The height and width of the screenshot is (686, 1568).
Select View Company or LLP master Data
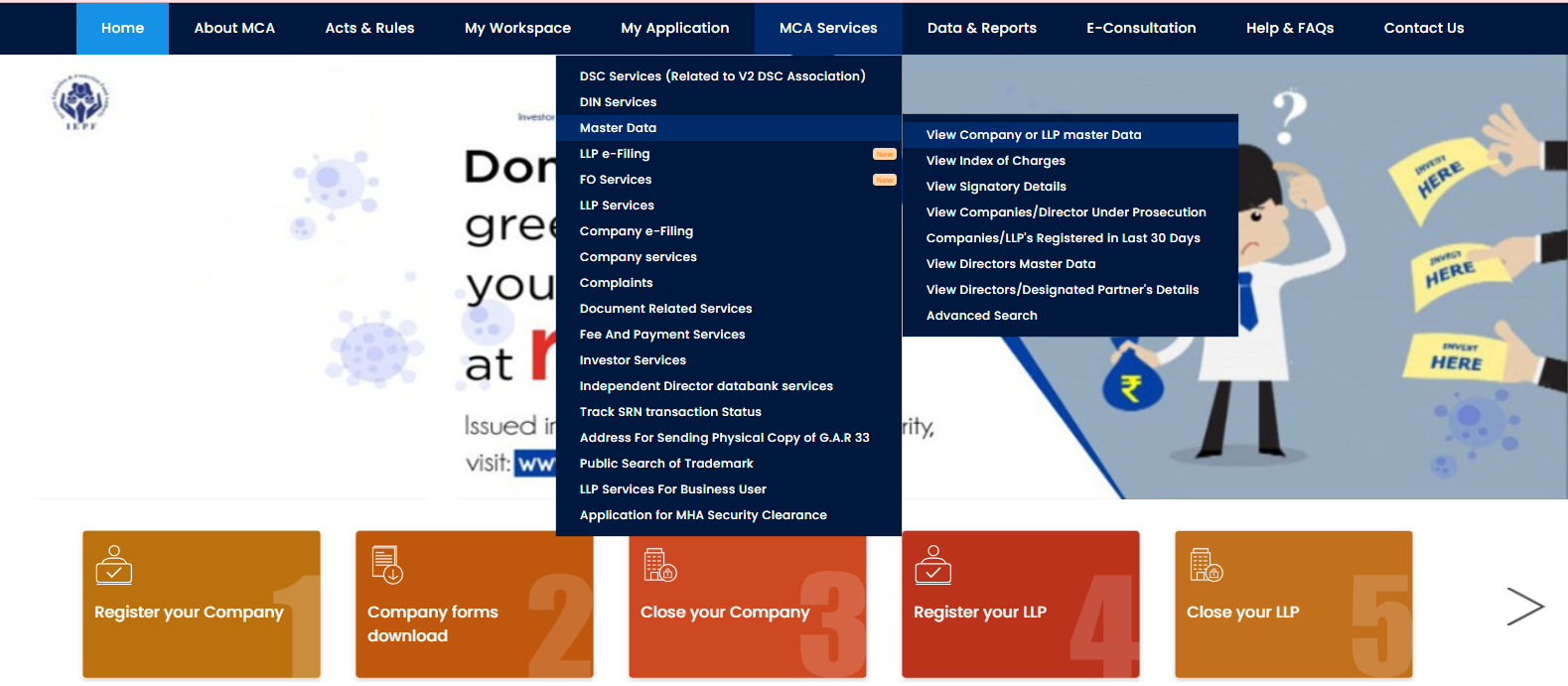(x=1033, y=135)
